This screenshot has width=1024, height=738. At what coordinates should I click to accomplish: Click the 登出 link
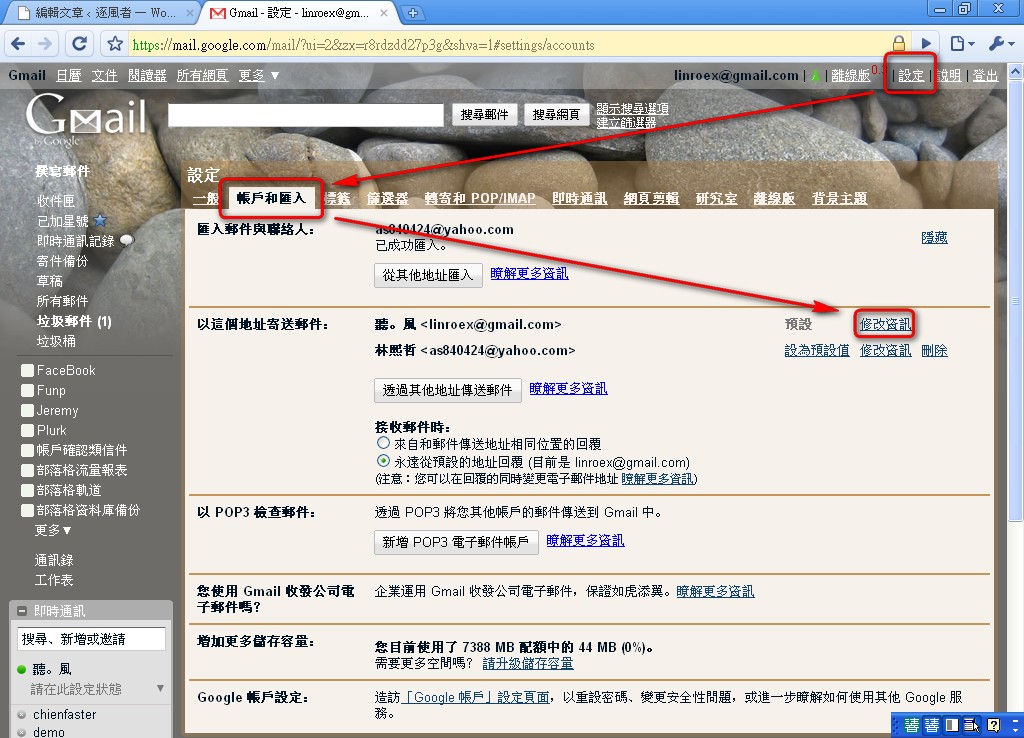coord(985,76)
